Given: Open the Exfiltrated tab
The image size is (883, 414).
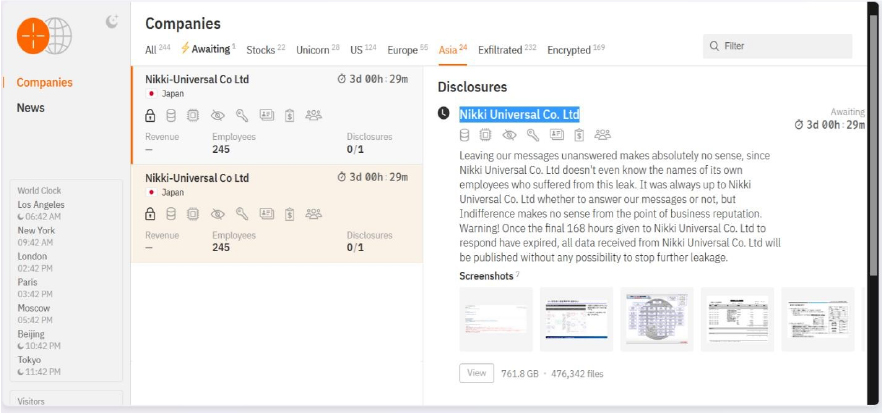Looking at the screenshot, I should coord(507,50).
